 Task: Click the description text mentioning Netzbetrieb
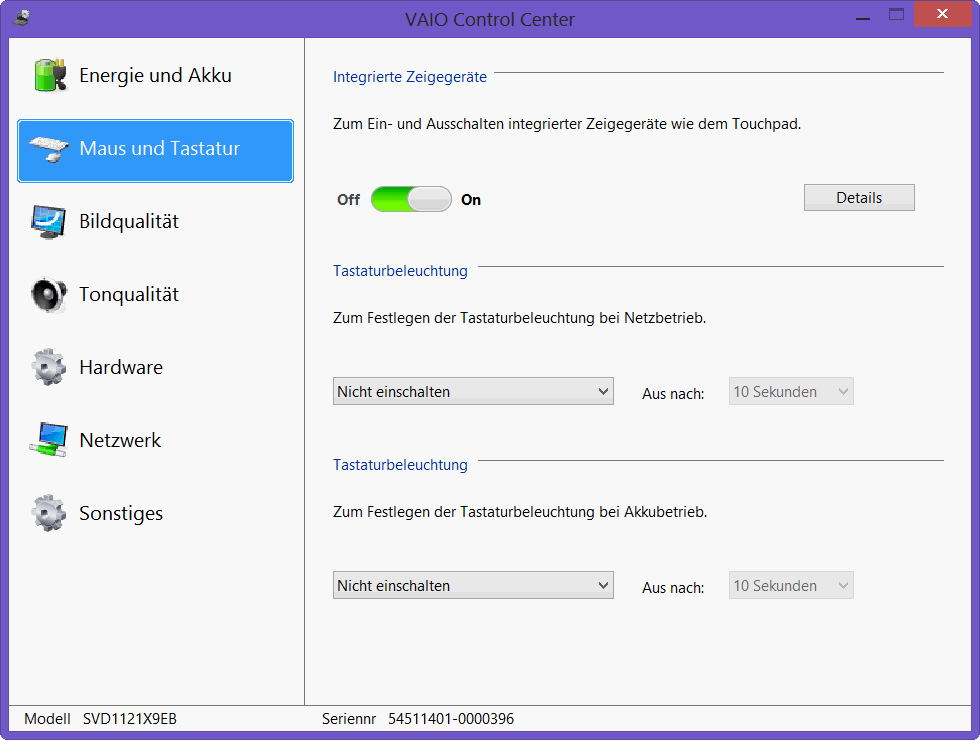point(519,318)
